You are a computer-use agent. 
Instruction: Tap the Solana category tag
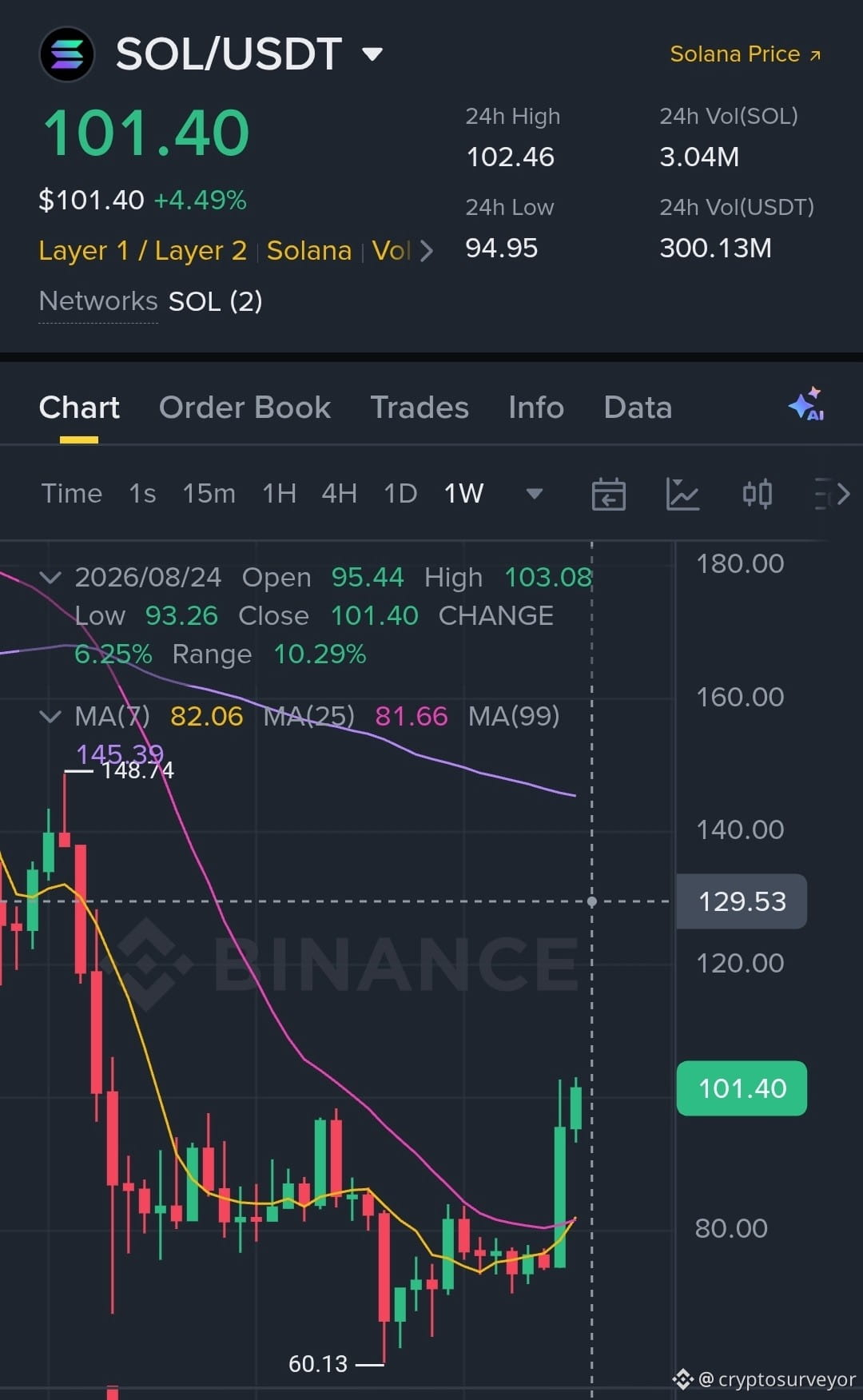pos(308,251)
